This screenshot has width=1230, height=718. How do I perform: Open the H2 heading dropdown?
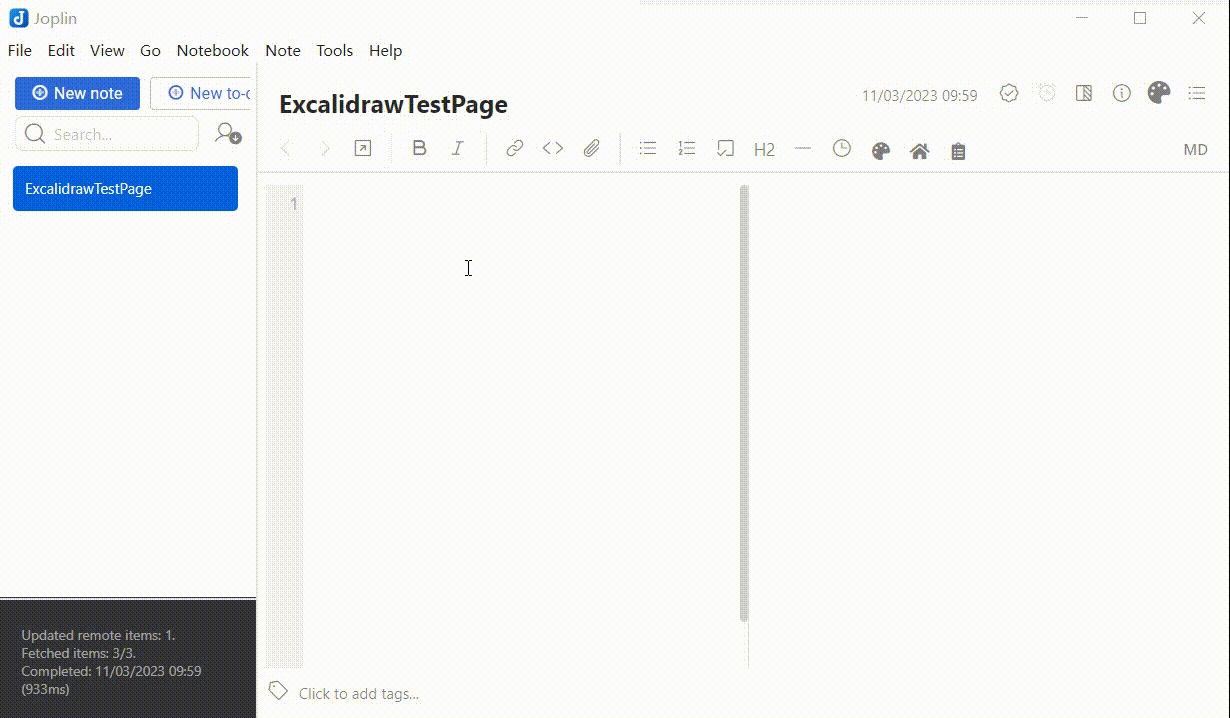pyautogui.click(x=764, y=149)
